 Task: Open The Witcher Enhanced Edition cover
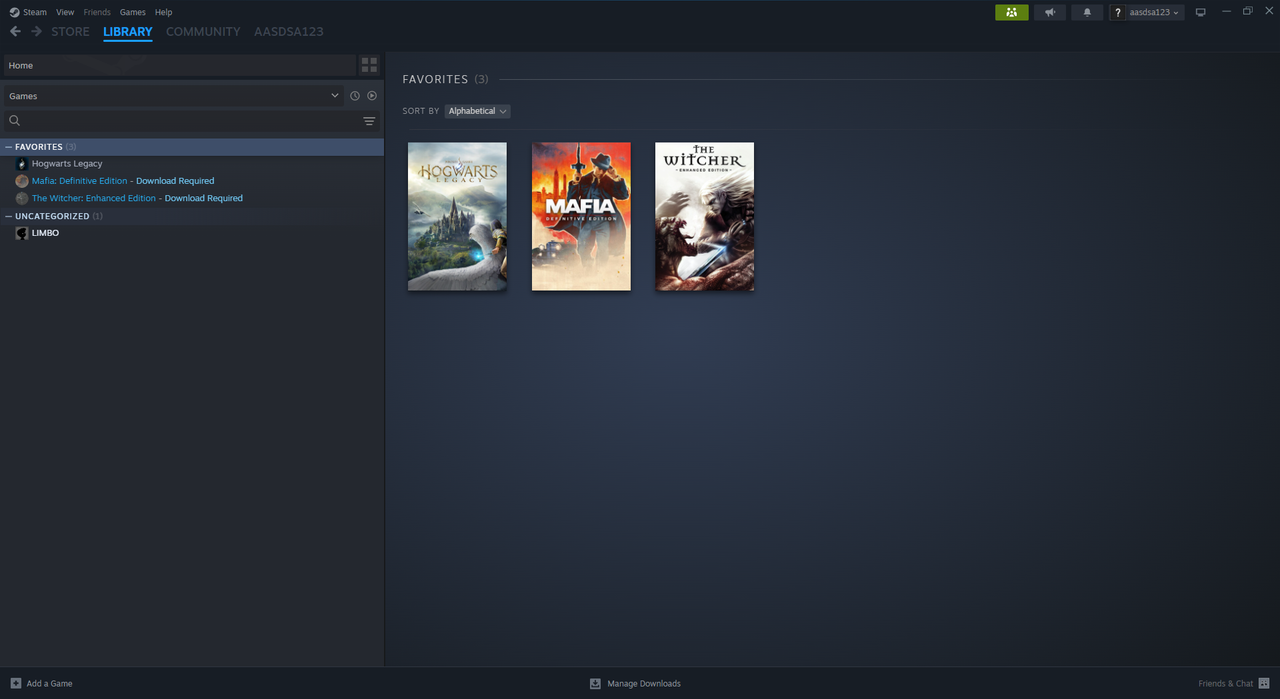pos(705,216)
